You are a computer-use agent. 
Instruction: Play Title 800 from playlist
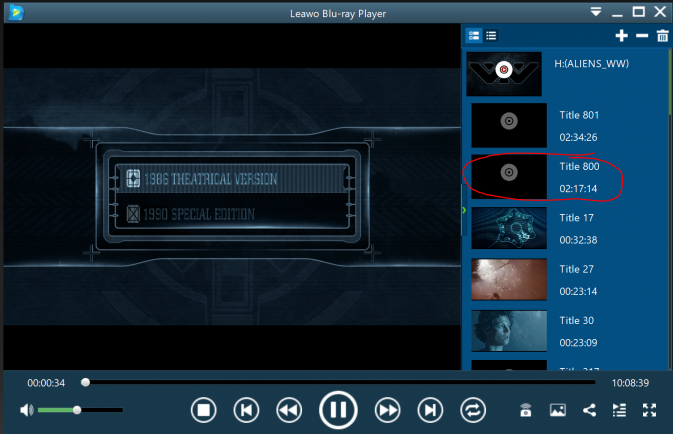(579, 167)
